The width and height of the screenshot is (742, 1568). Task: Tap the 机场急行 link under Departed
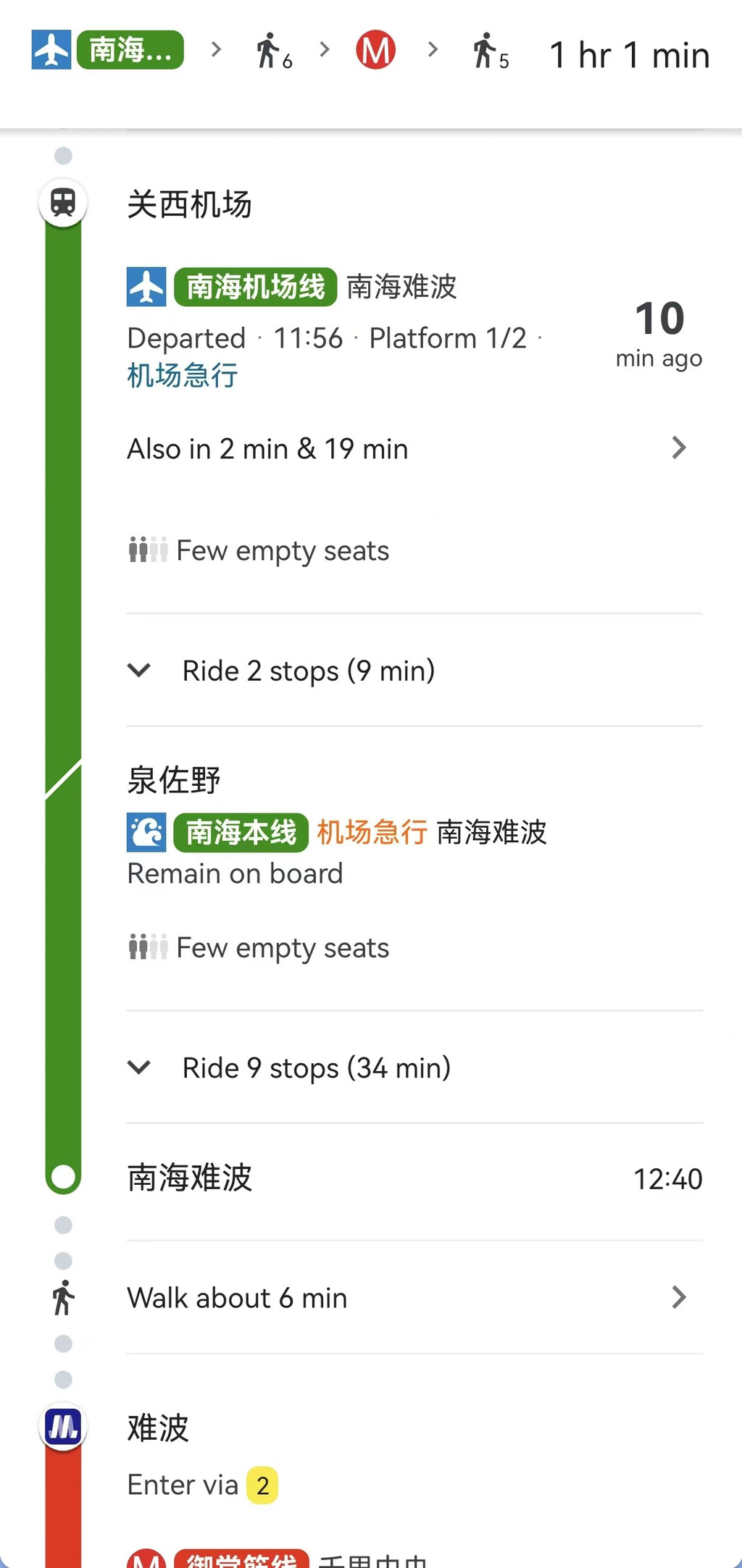click(x=183, y=376)
